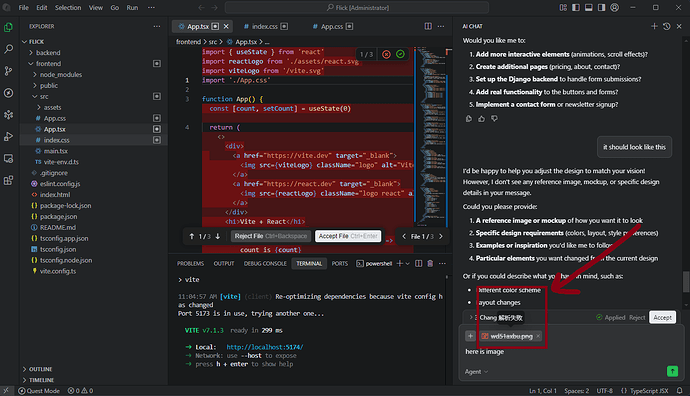Image resolution: width=690 pixels, height=396 pixels.
Task: Accept the diff change with green check
Action: 400,54
